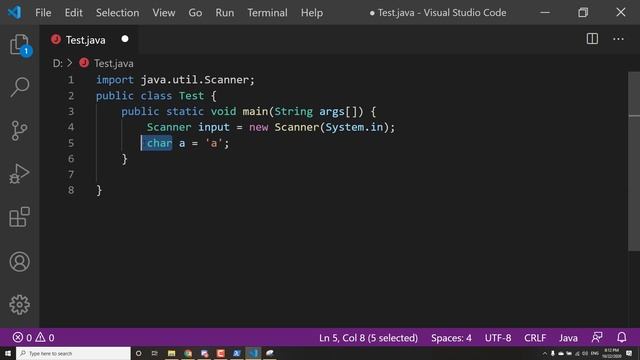The image size is (640, 360).
Task: Click the 'new' keyword on line 4
Action: (258, 127)
